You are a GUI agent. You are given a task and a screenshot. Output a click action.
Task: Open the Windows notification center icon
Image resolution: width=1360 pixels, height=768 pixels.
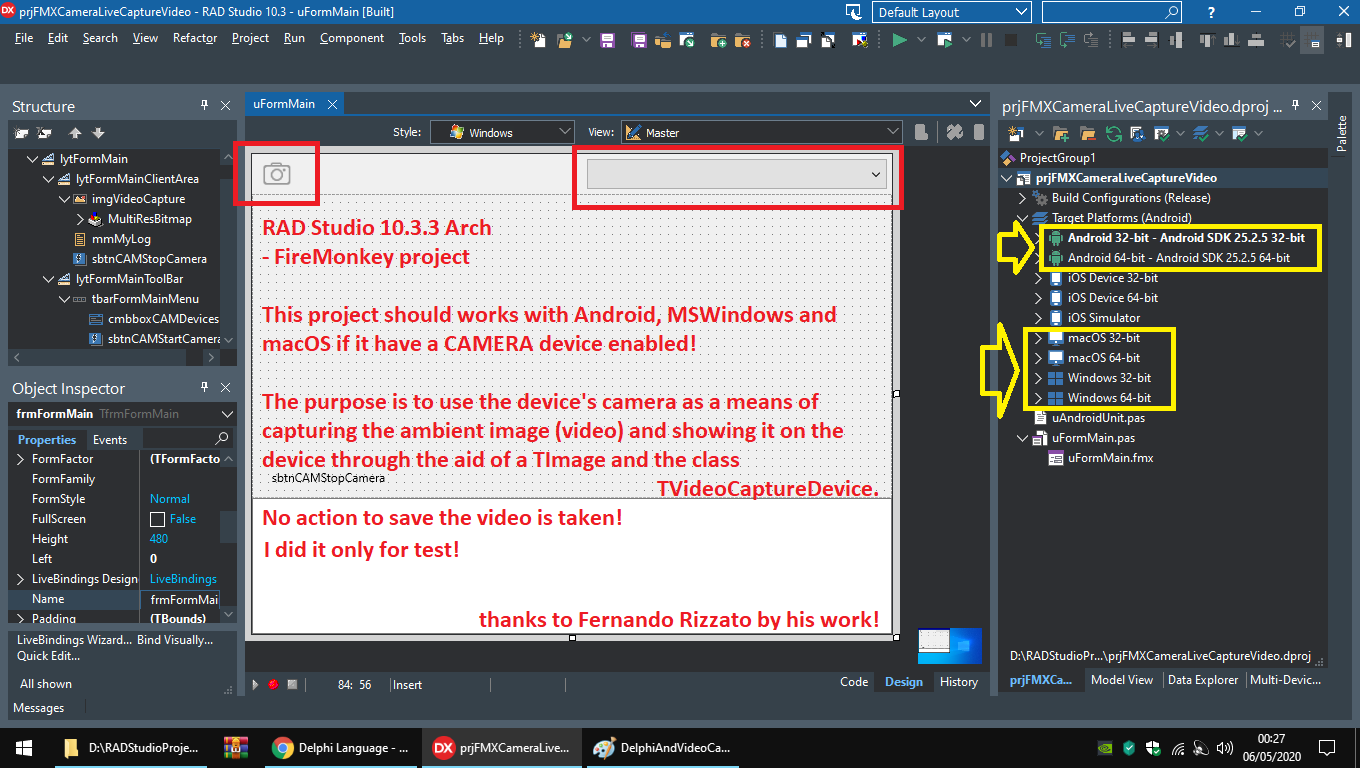coord(1326,747)
